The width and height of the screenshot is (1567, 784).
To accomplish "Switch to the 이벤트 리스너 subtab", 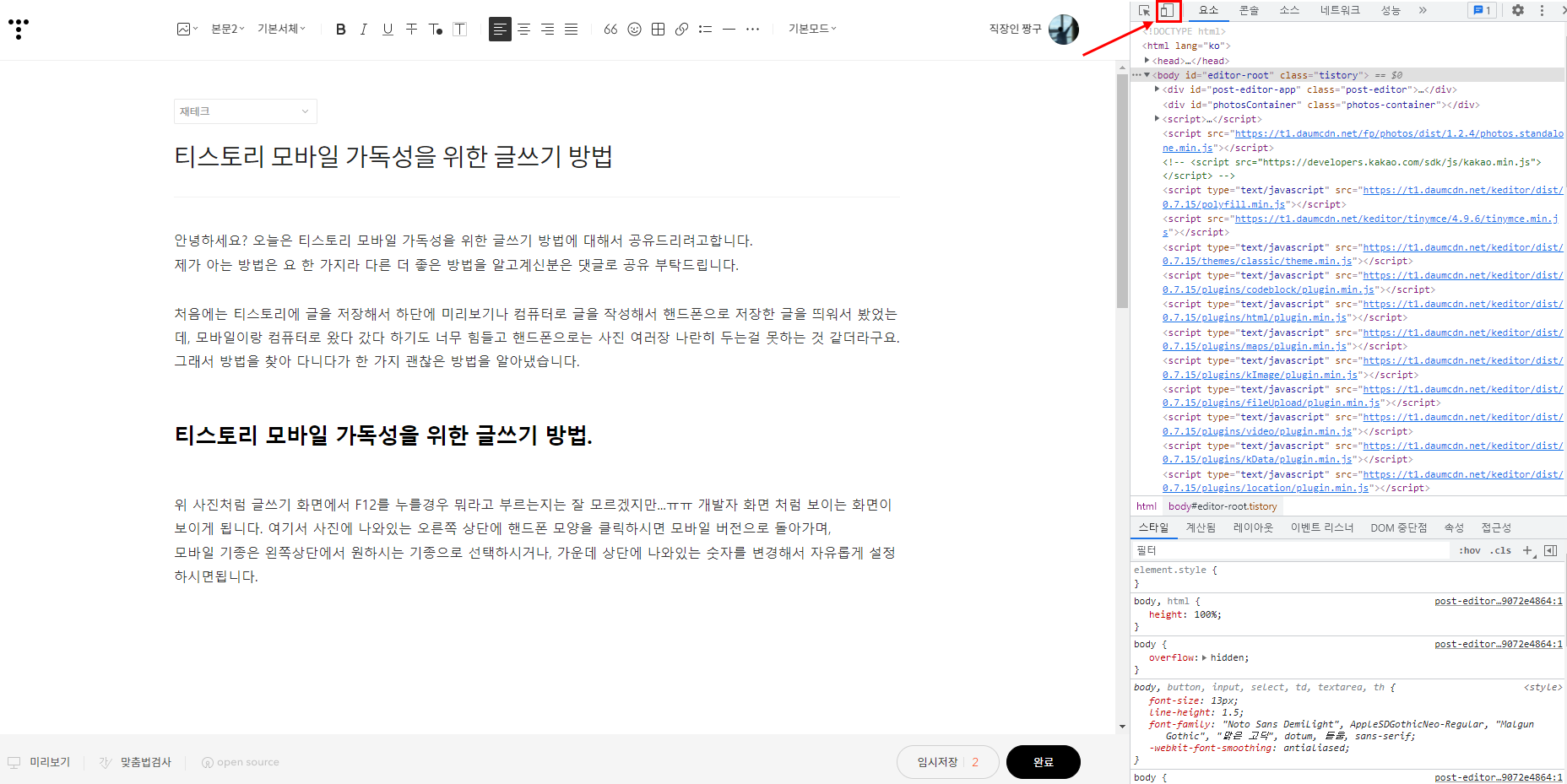I will tap(1322, 527).
